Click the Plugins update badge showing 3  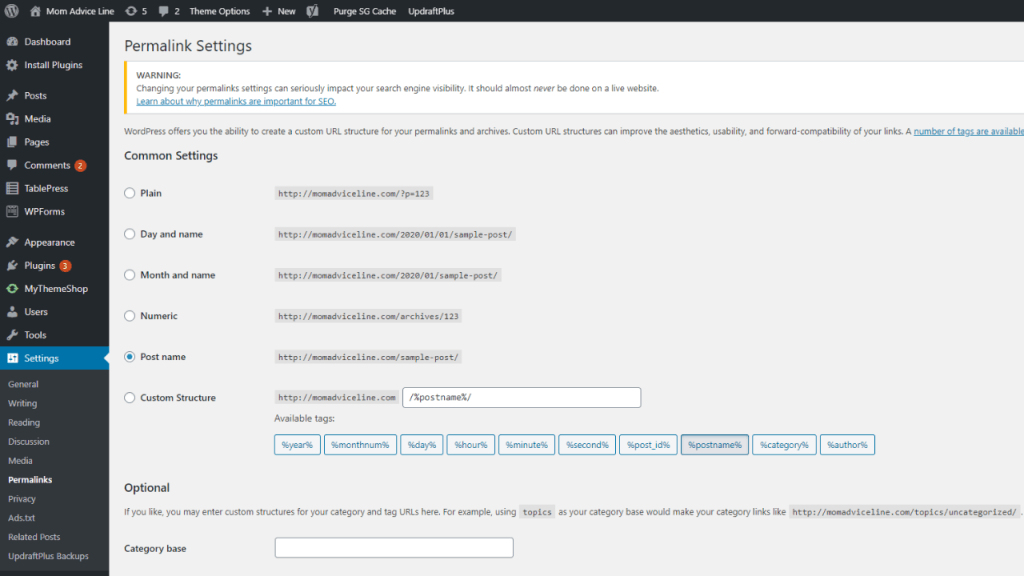pos(65,266)
